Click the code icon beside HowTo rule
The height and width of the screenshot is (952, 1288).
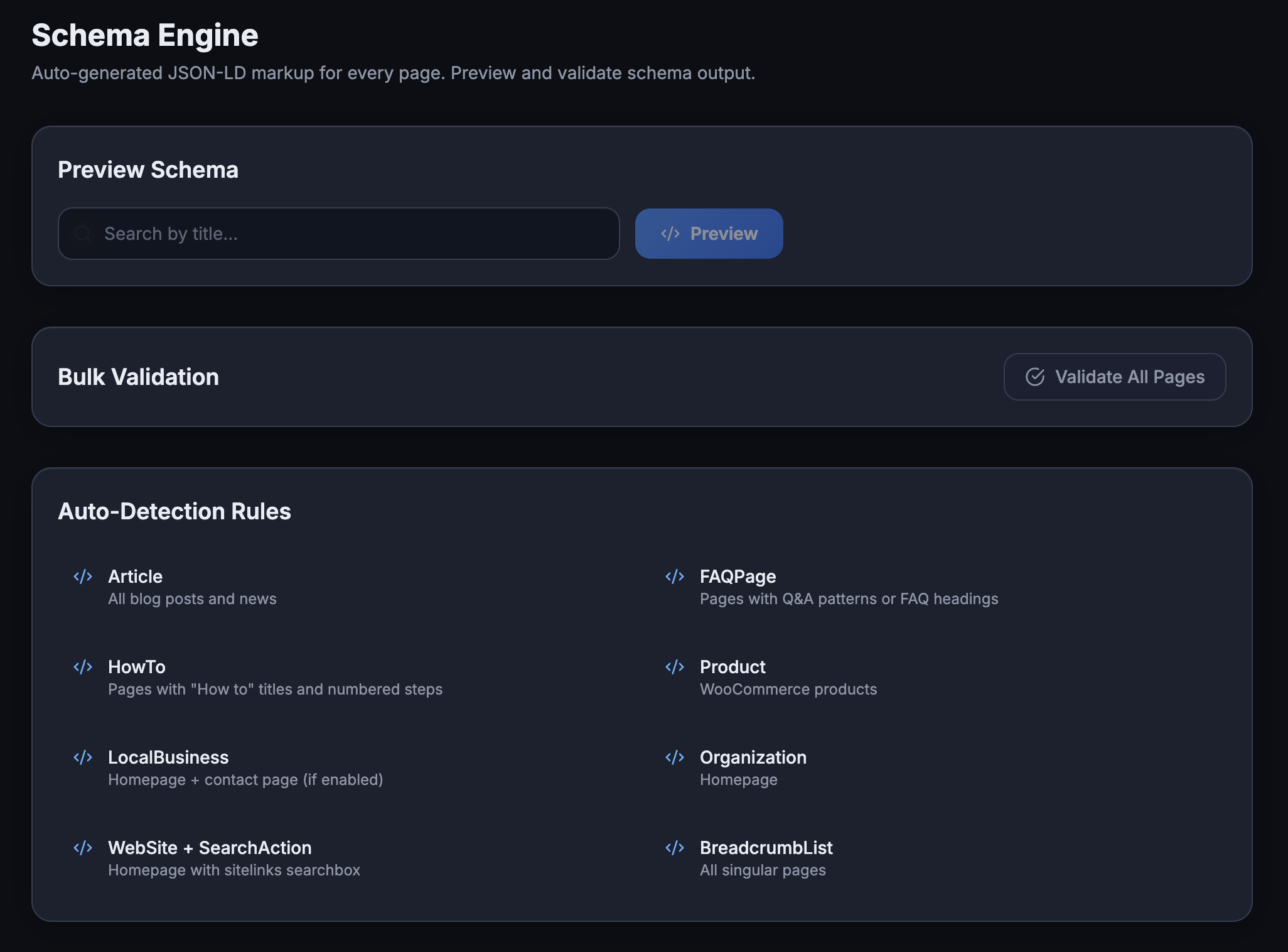83,667
